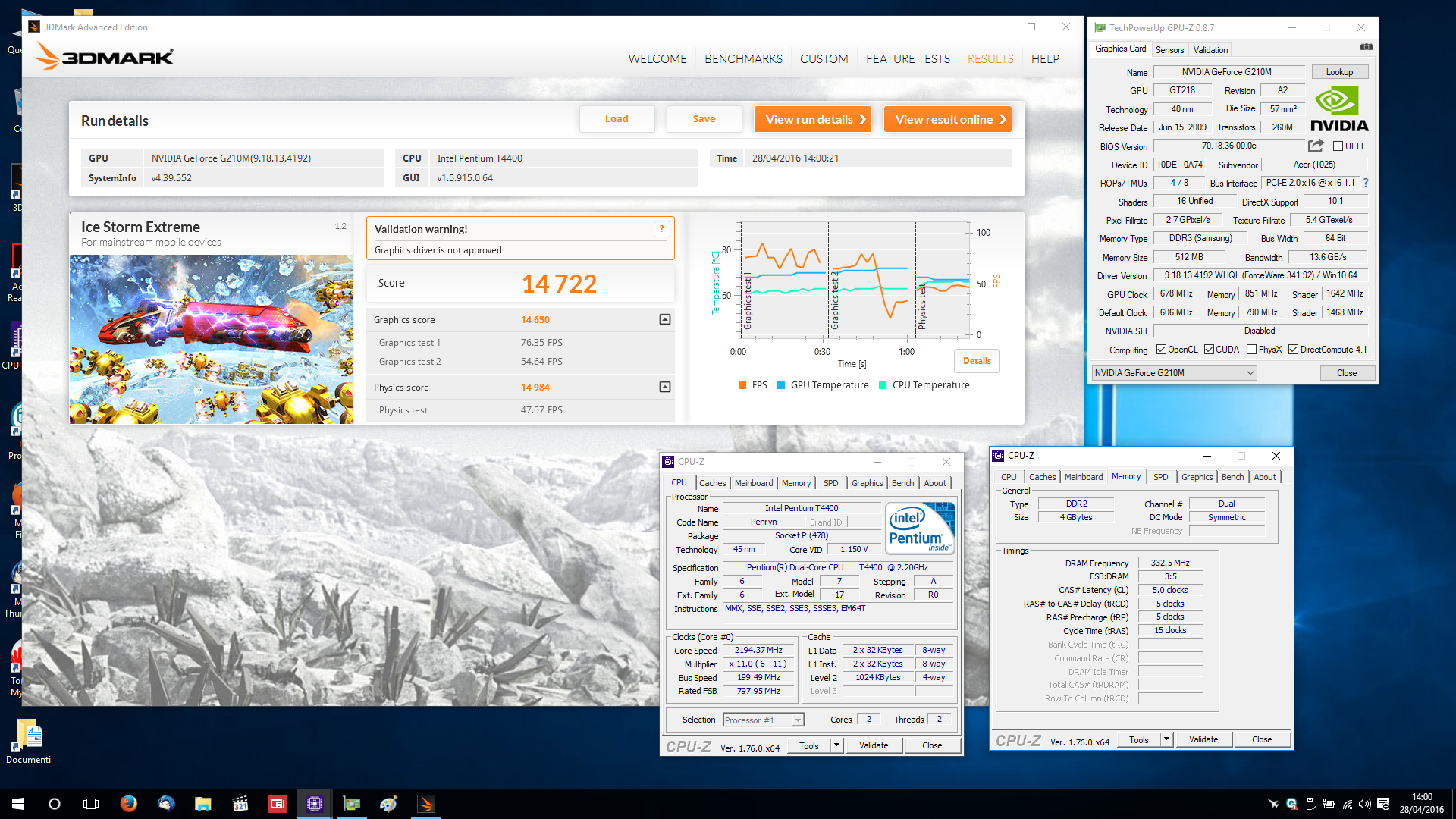This screenshot has height=819, width=1456.
Task: Switch to the Validation tab in GPU-Z
Action: click(x=1210, y=50)
